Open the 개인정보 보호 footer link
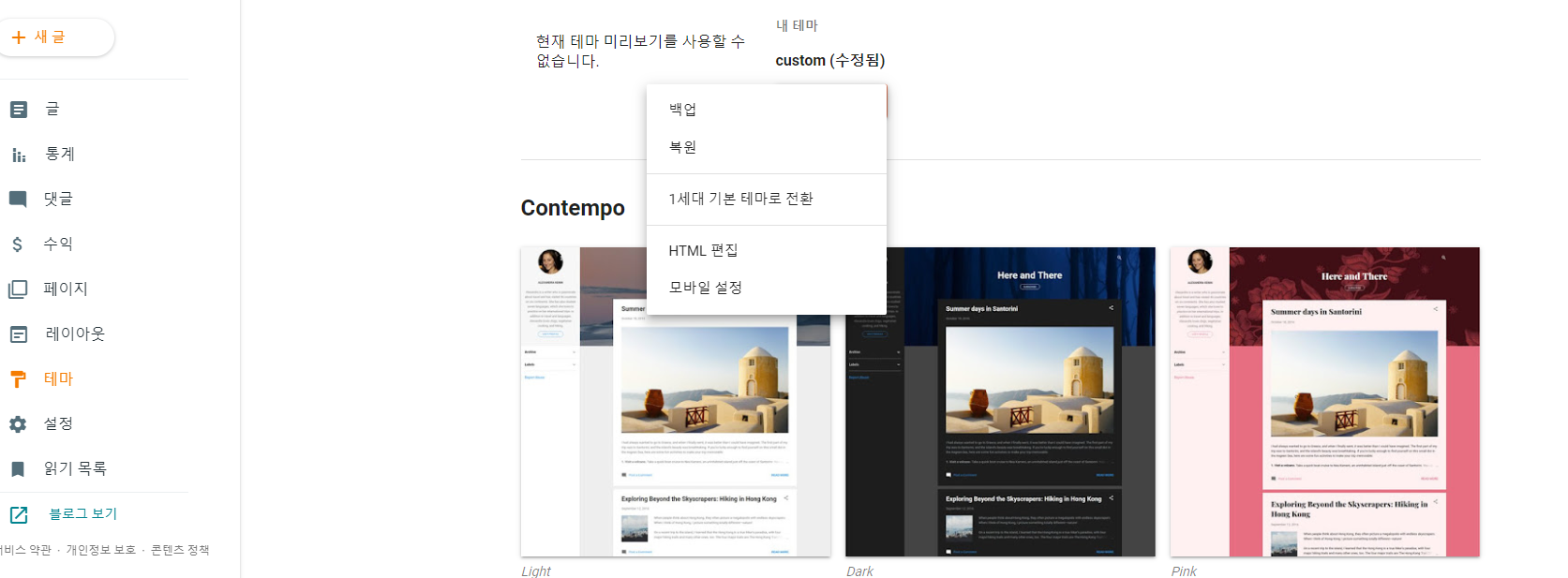Image resolution: width=1568 pixels, height=578 pixels. coord(101,550)
